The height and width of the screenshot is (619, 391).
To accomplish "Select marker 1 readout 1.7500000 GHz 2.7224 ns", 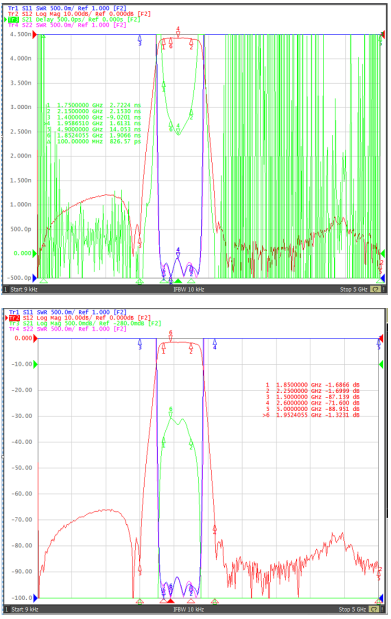I will point(94,105).
